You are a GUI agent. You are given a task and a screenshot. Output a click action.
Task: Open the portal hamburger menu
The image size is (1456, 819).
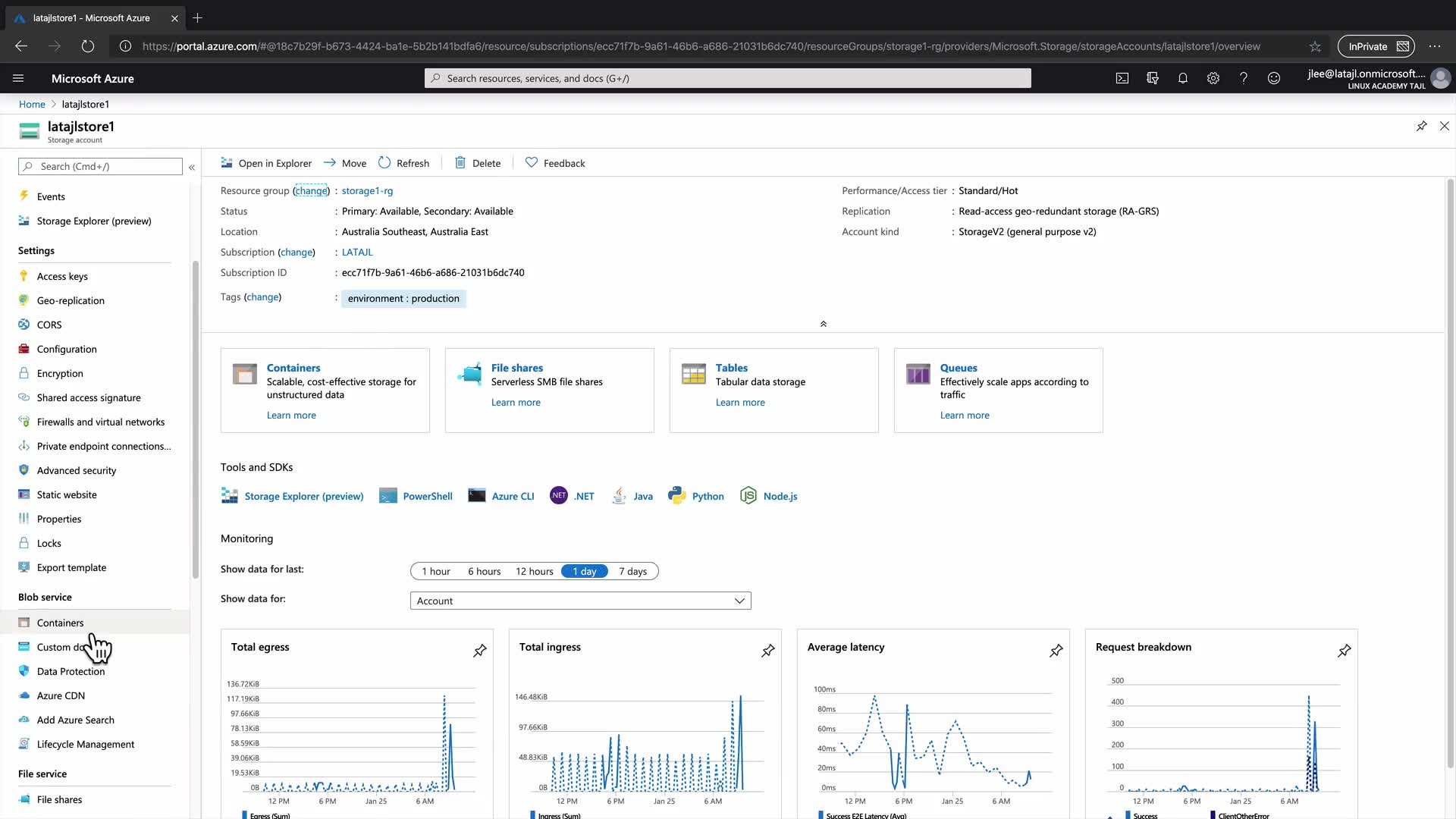tap(18, 78)
